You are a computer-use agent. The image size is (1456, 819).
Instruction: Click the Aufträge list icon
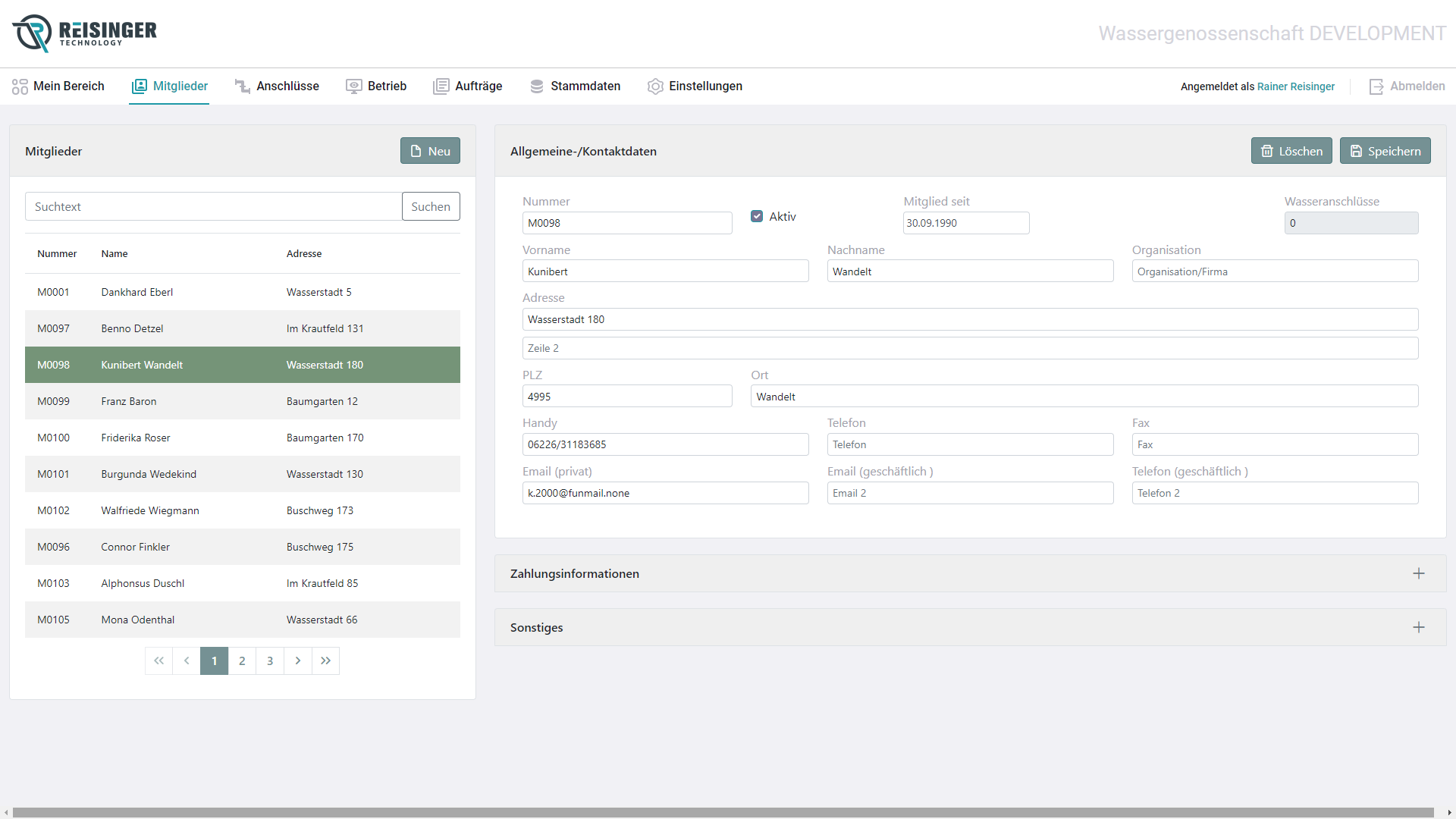pyautogui.click(x=441, y=86)
